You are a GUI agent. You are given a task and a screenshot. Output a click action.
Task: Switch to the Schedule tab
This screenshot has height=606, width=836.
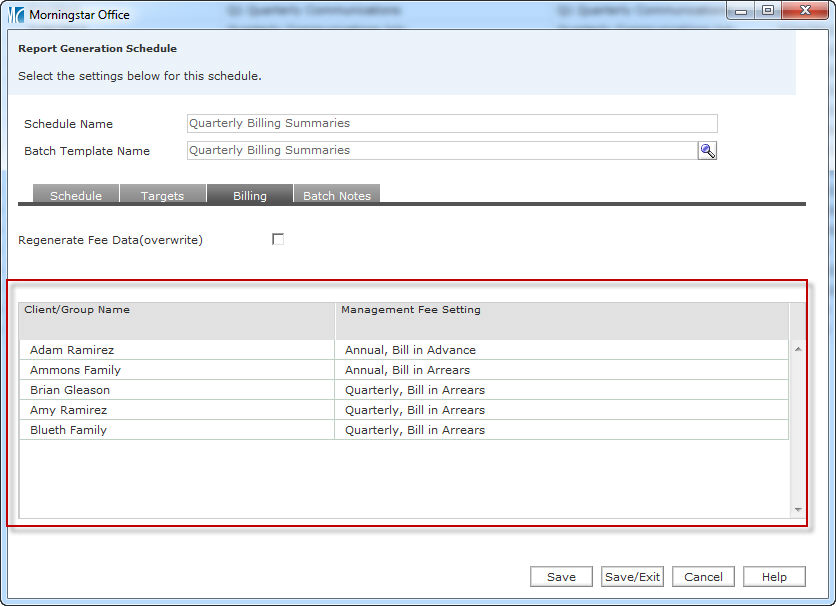[x=76, y=195]
